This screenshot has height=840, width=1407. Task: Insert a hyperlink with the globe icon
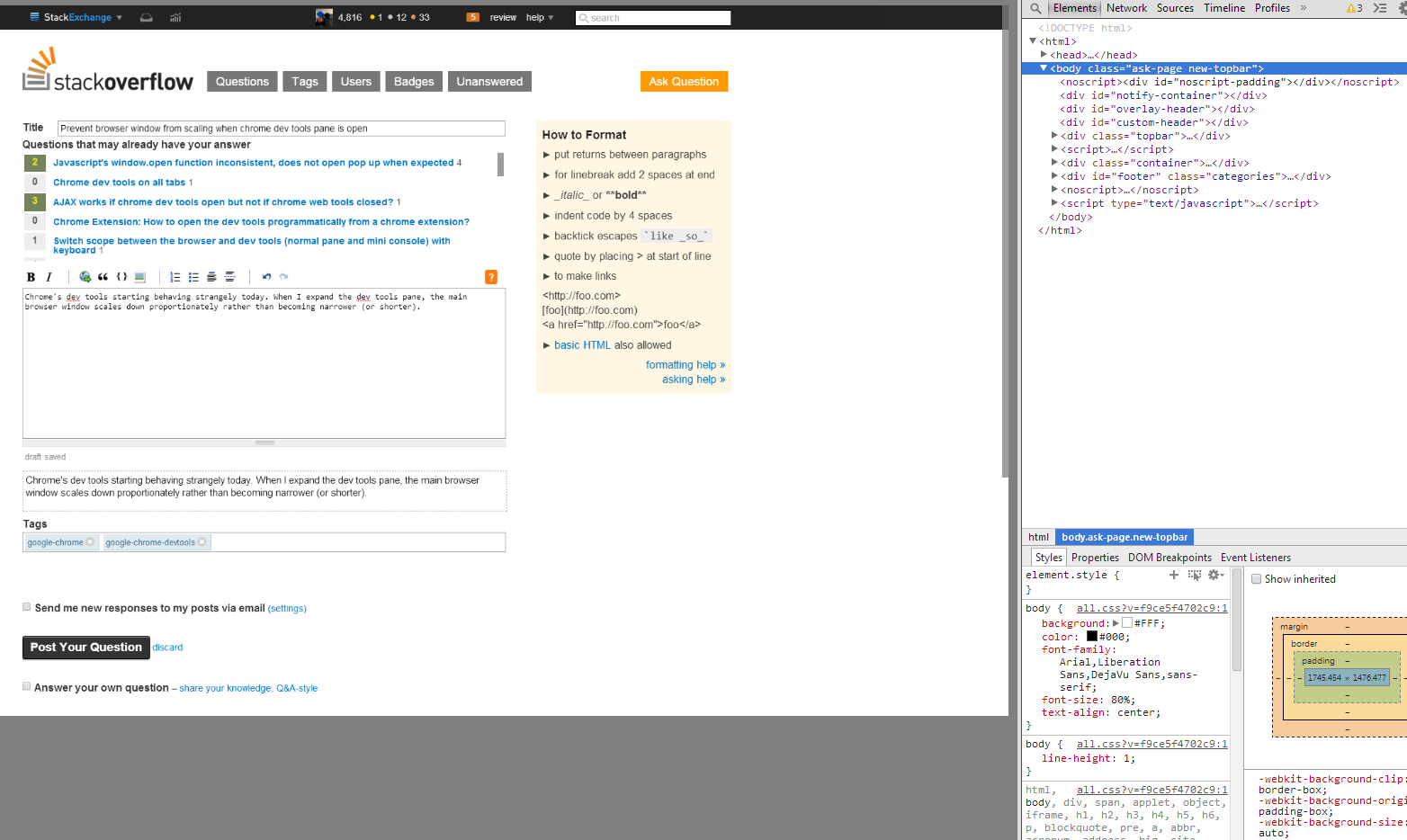point(85,277)
